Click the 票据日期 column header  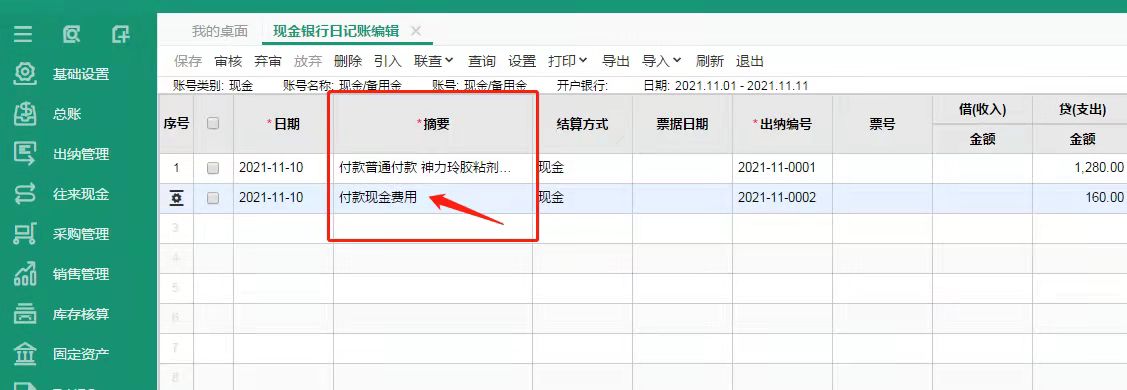point(682,124)
